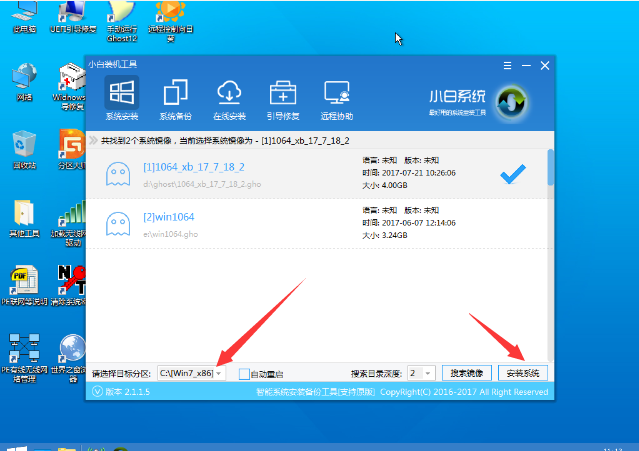The width and height of the screenshot is (639, 451).
Task: Open the PE联网等说明 PDF icon
Action: (x=24, y=285)
